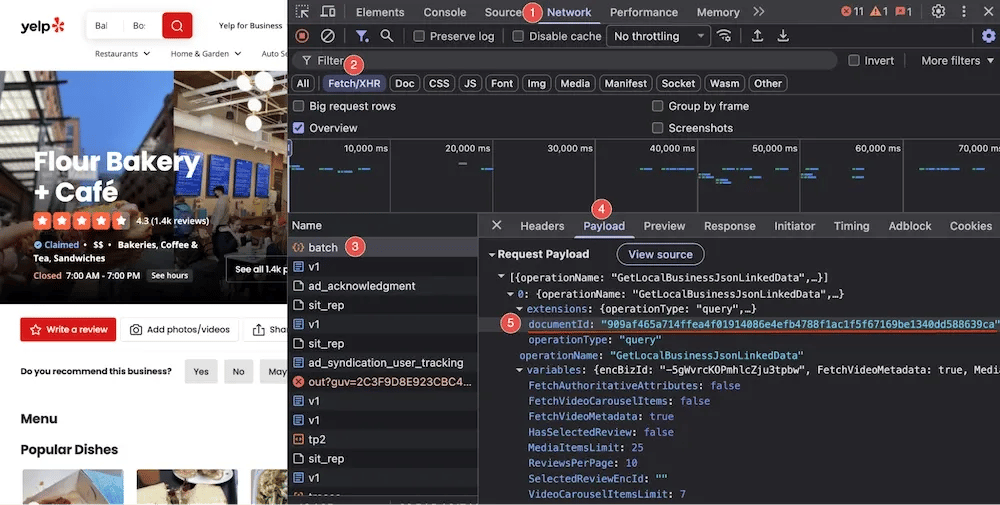
Task: Uncheck the Overview checkbox
Action: point(299,128)
